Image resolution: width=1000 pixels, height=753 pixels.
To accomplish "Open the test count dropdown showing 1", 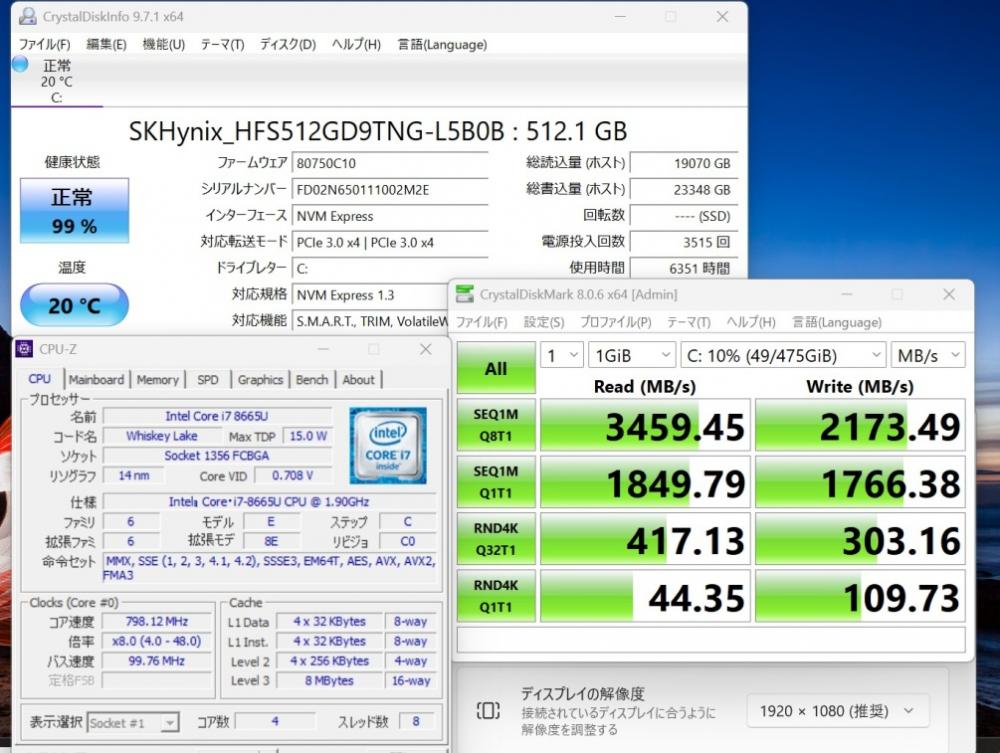I will (x=562, y=355).
